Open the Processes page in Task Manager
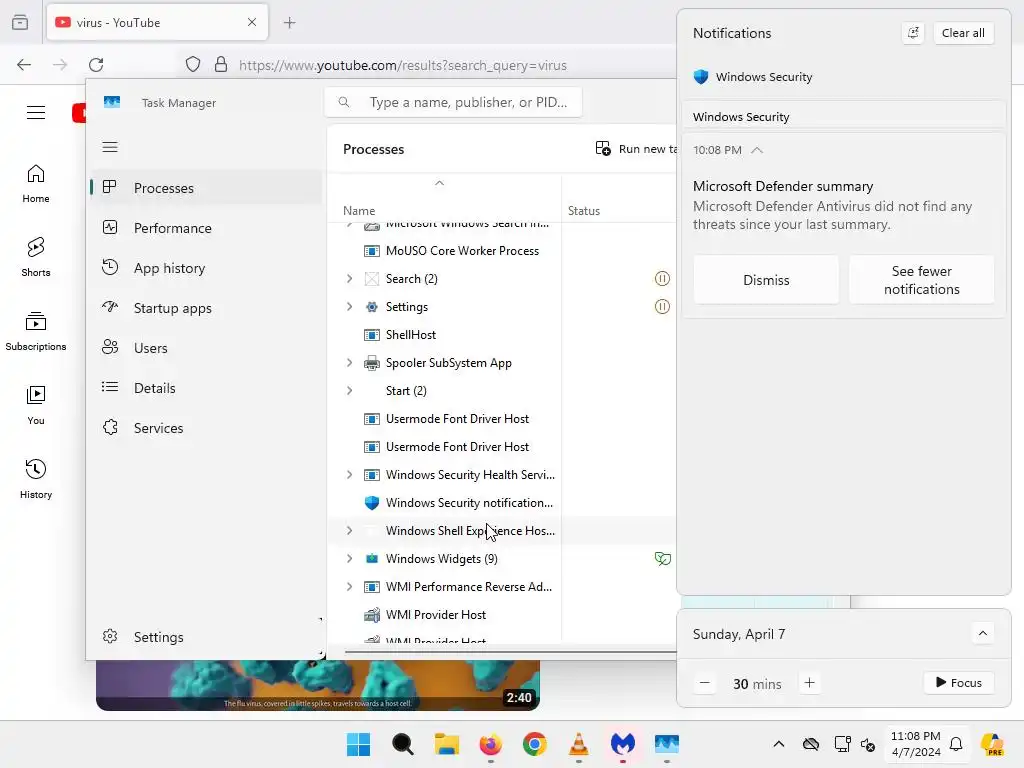Image resolution: width=1024 pixels, height=768 pixels. [x=206, y=188]
